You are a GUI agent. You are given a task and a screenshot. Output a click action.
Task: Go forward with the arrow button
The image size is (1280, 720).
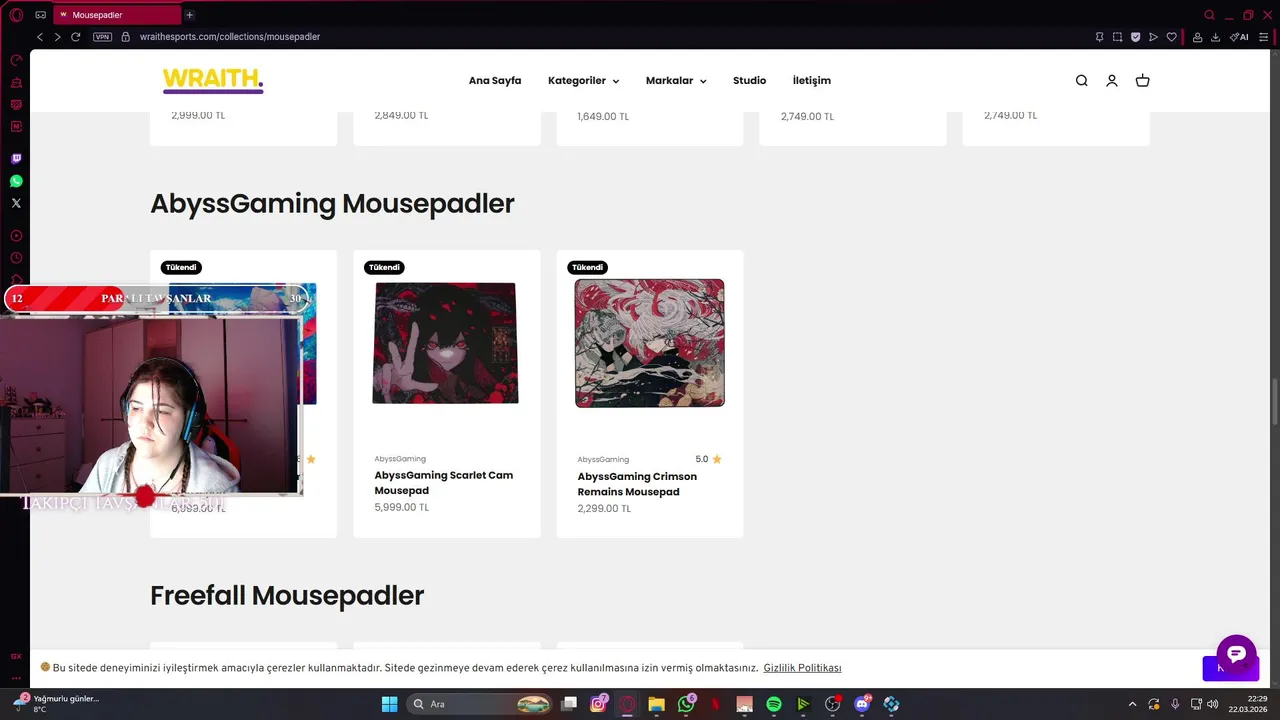tap(57, 37)
